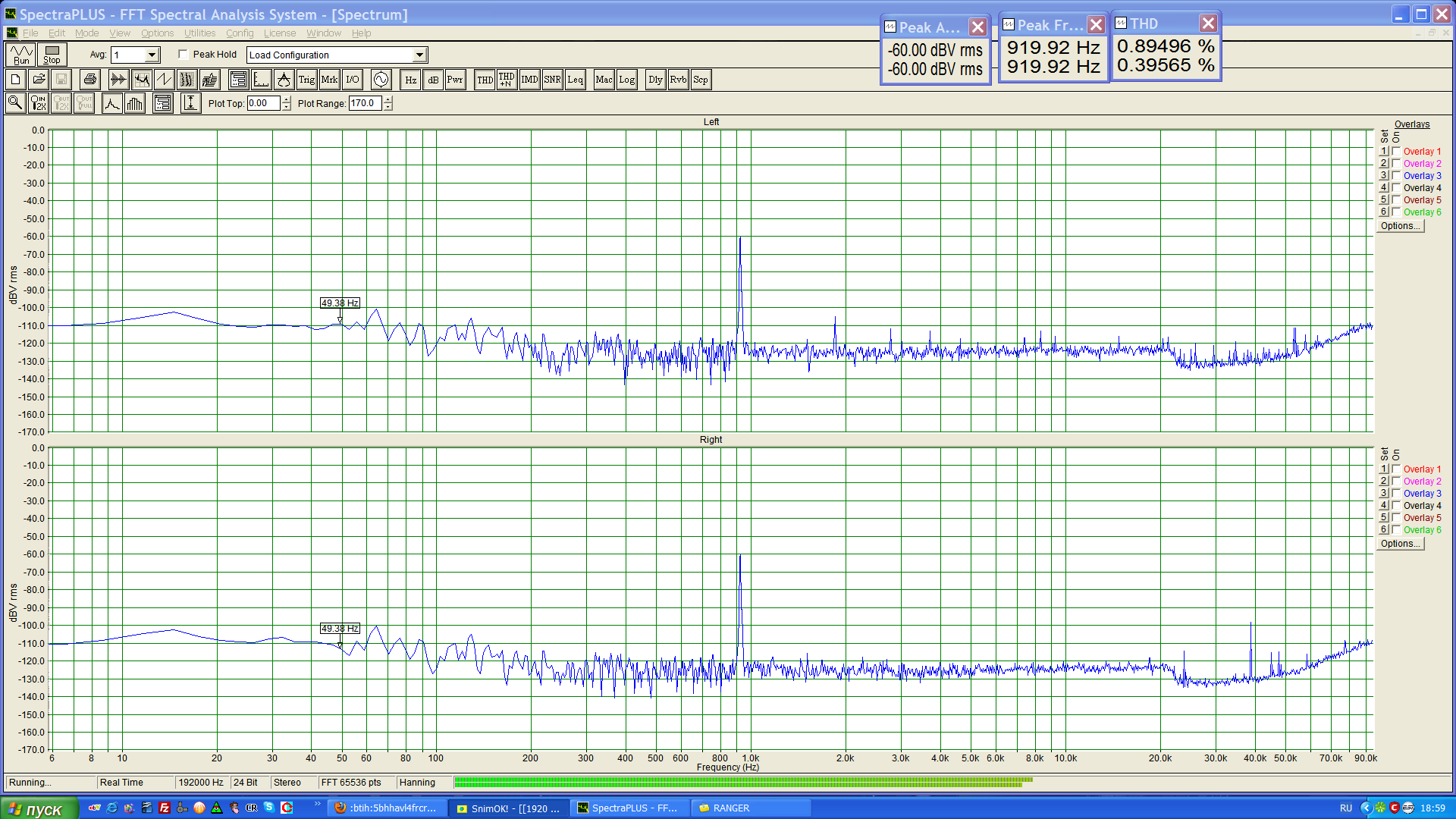
Task: Turn on Overlay 3 in Right plot
Action: pyautogui.click(x=1396, y=494)
